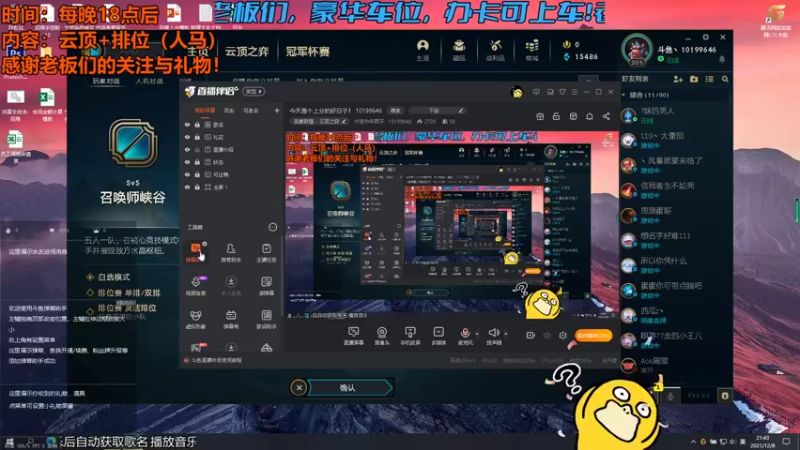800x450 pixels.
Task: Open the settings gear next to the live button
Action: 563,336
